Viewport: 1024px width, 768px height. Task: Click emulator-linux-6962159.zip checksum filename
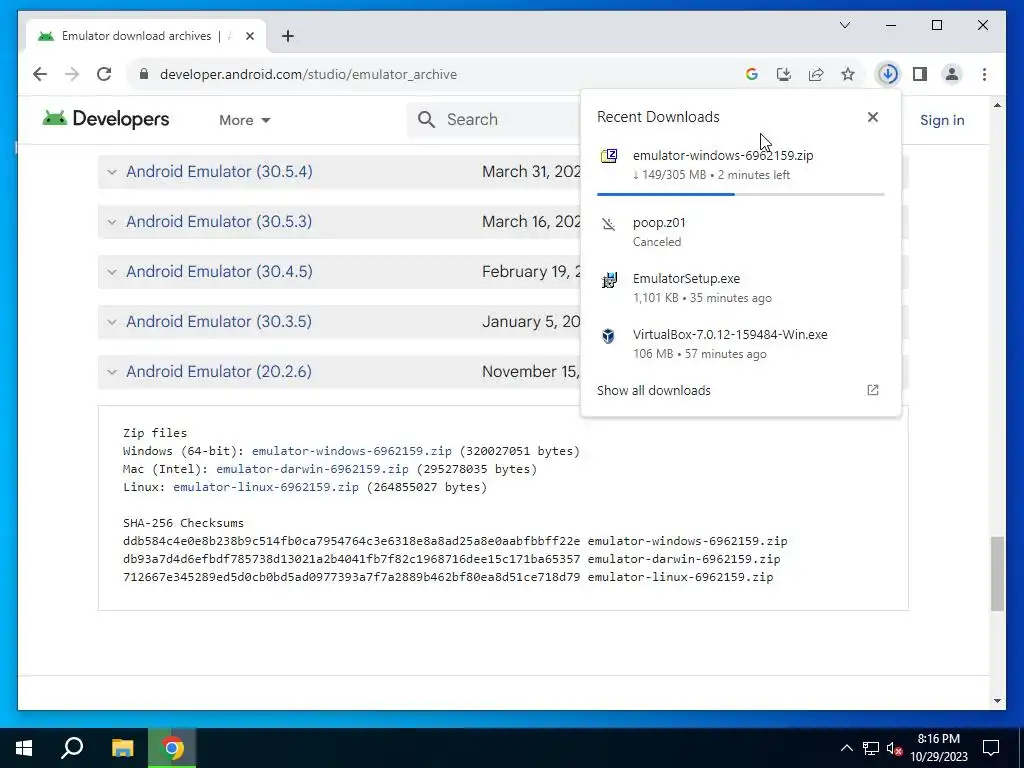tap(680, 577)
